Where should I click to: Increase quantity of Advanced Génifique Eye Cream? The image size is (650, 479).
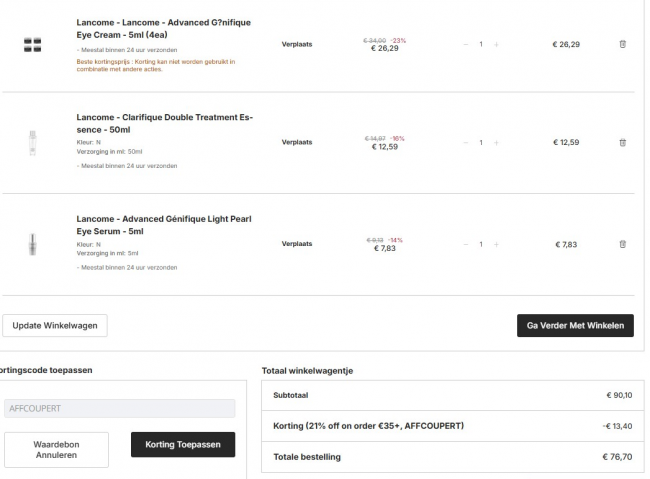coord(496,44)
